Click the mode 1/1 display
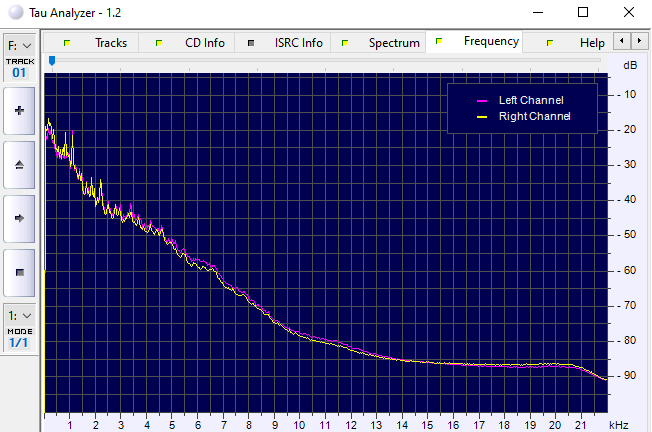Screen dimensions: 652x432 19,343
